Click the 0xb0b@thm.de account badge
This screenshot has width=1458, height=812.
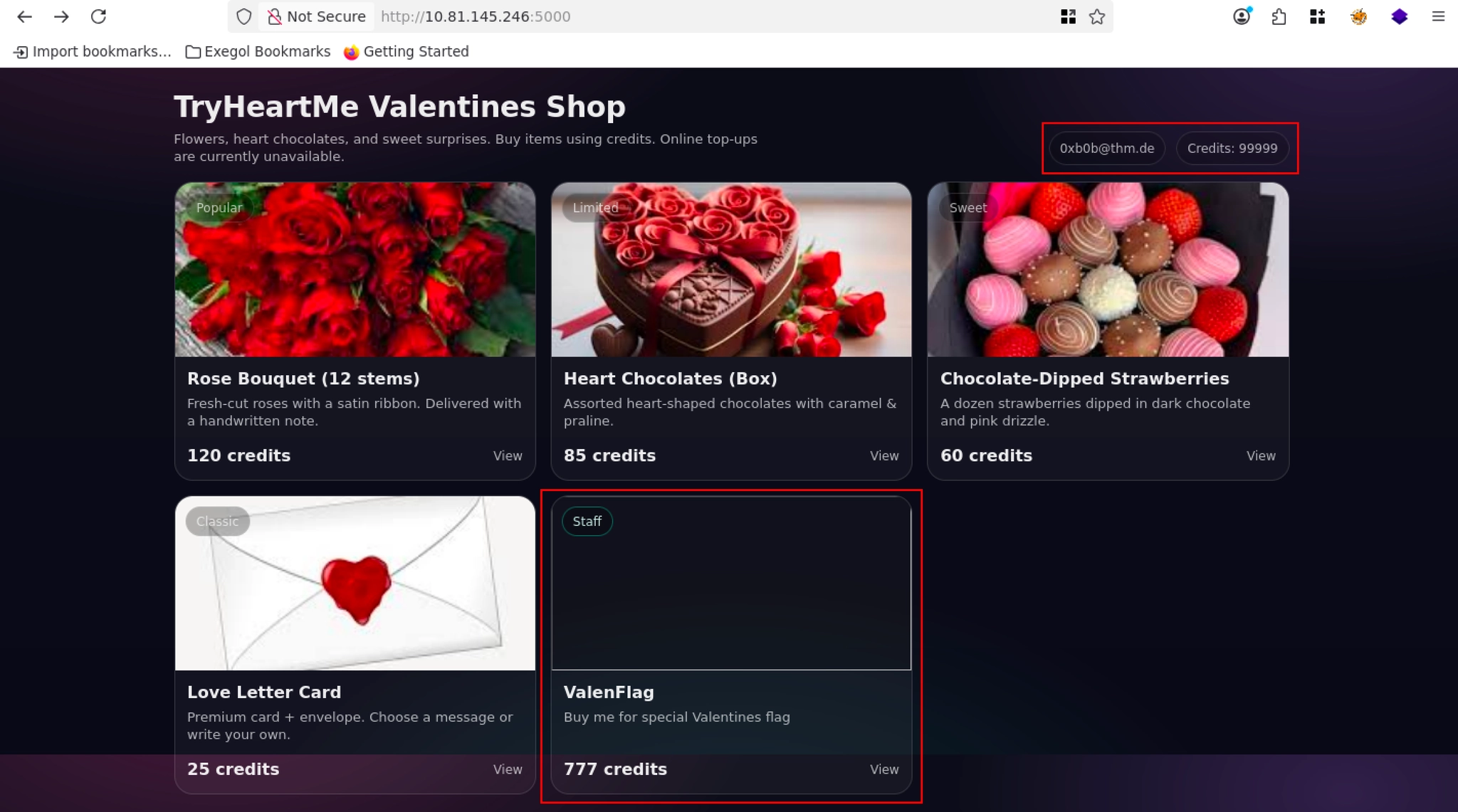[1107, 148]
